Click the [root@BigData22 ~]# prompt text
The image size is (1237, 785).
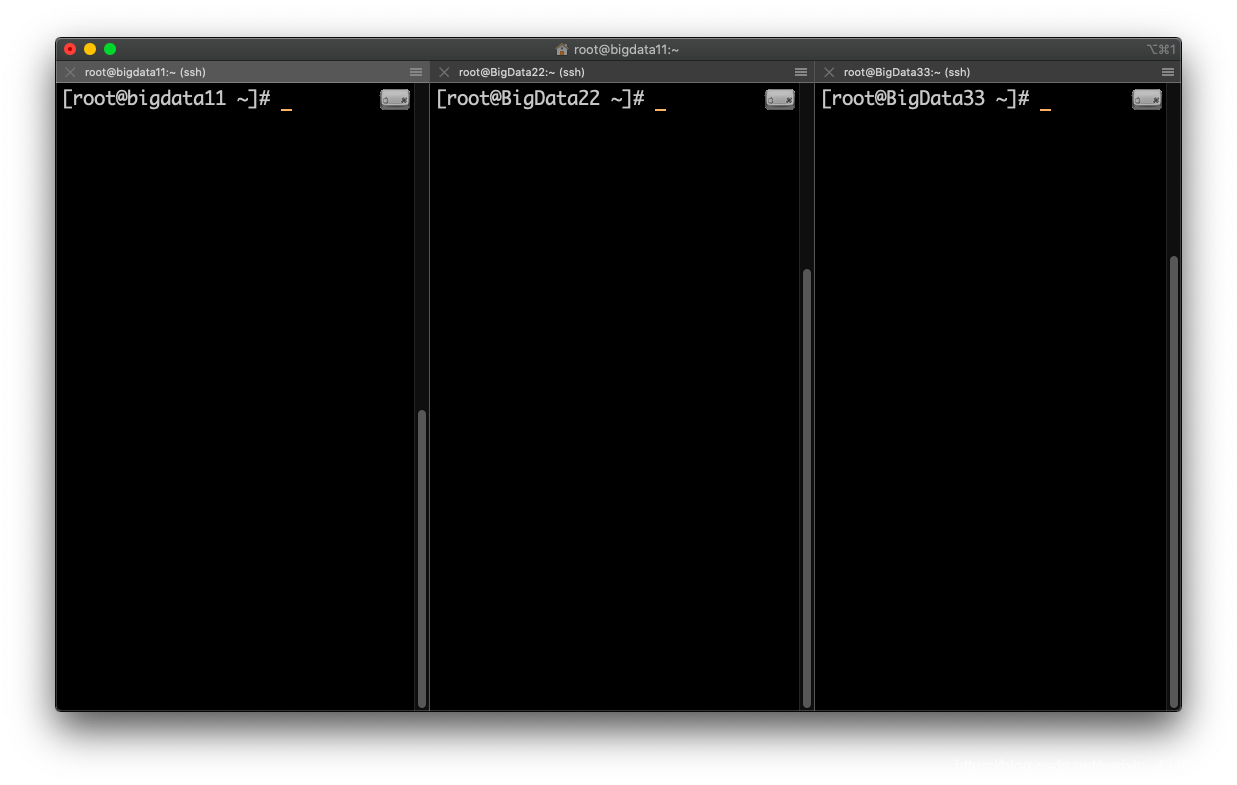tap(540, 99)
